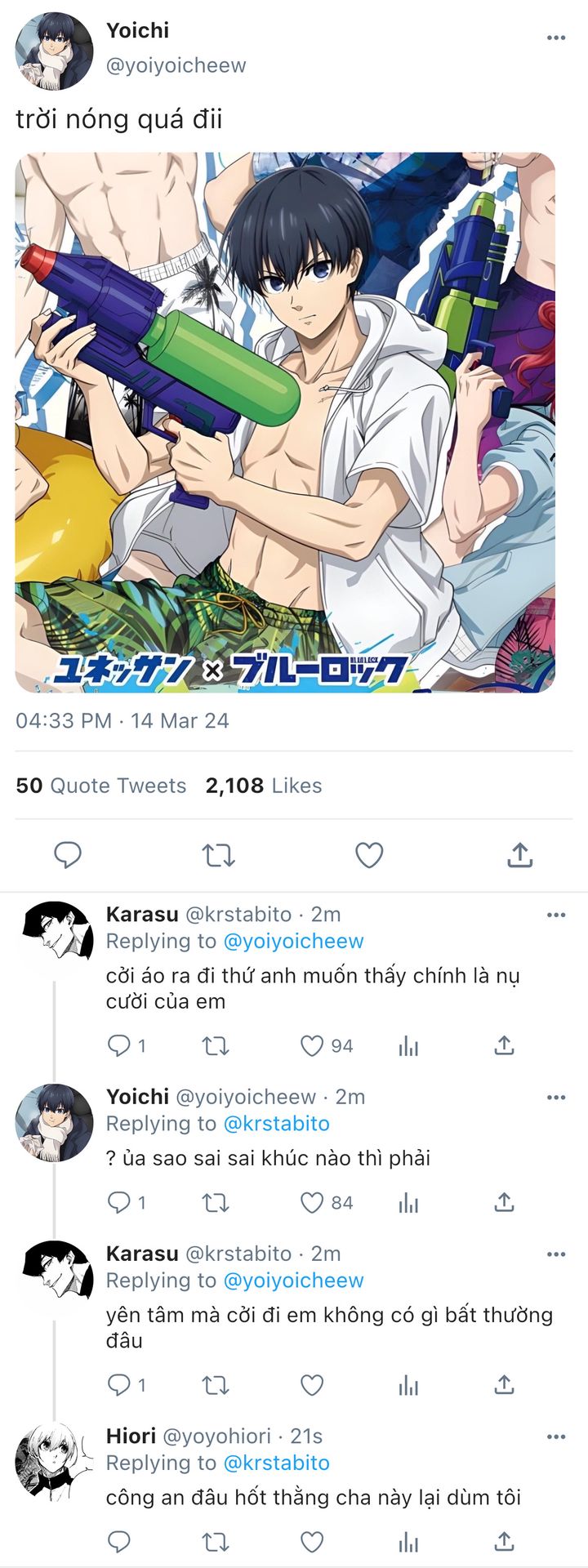Viewport: 588px width, 1568px height.
Task: View the 2,108 Likes list
Action: point(264,786)
